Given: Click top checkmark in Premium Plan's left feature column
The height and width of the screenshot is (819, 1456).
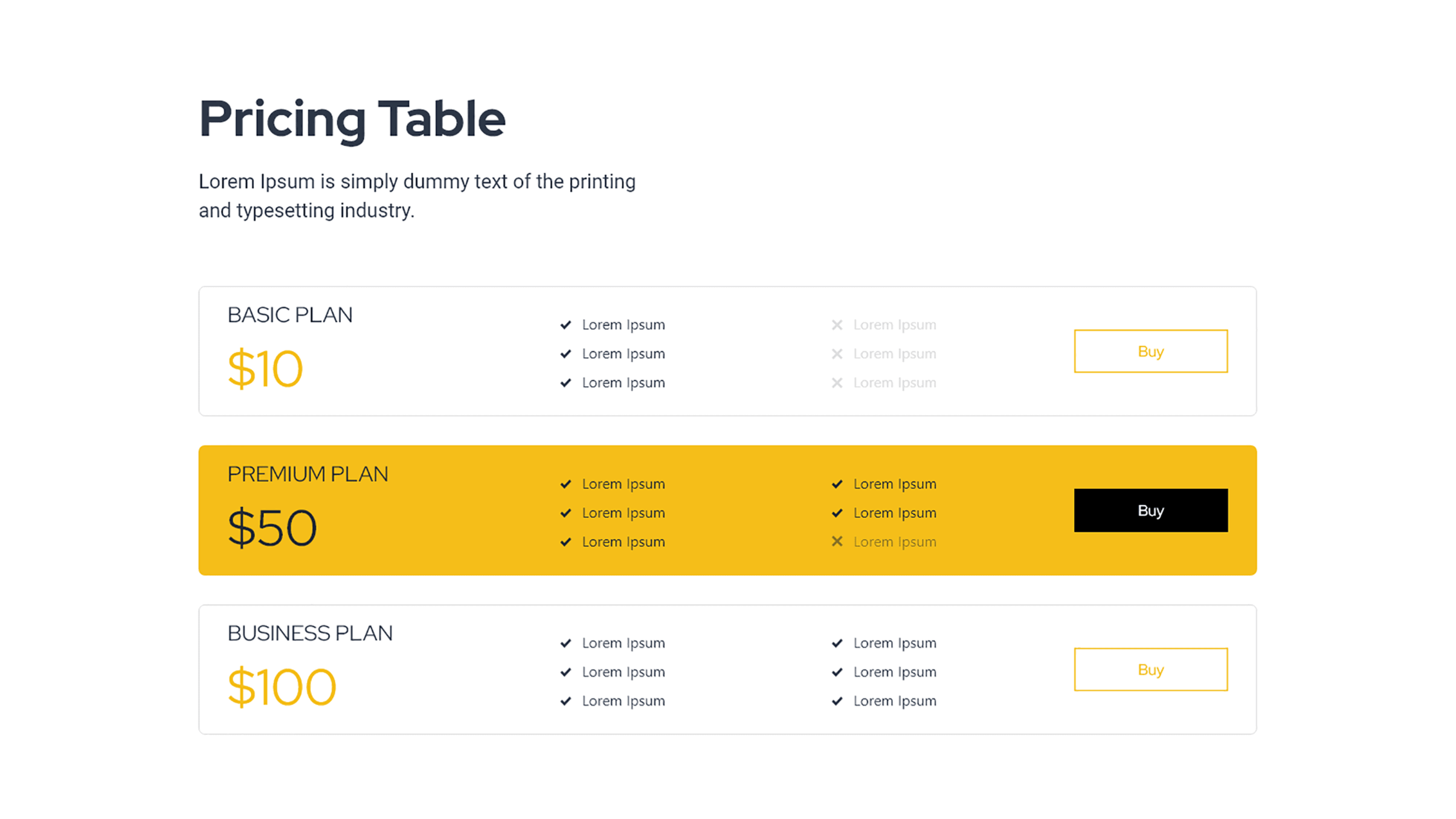Looking at the screenshot, I should pyautogui.click(x=565, y=484).
